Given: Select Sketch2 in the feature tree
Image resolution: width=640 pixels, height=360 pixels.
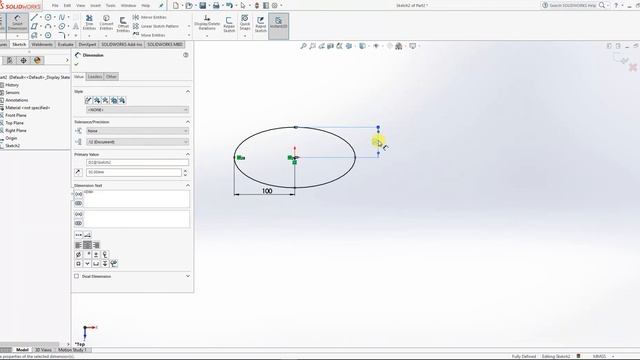Looking at the screenshot, I should [x=12, y=146].
